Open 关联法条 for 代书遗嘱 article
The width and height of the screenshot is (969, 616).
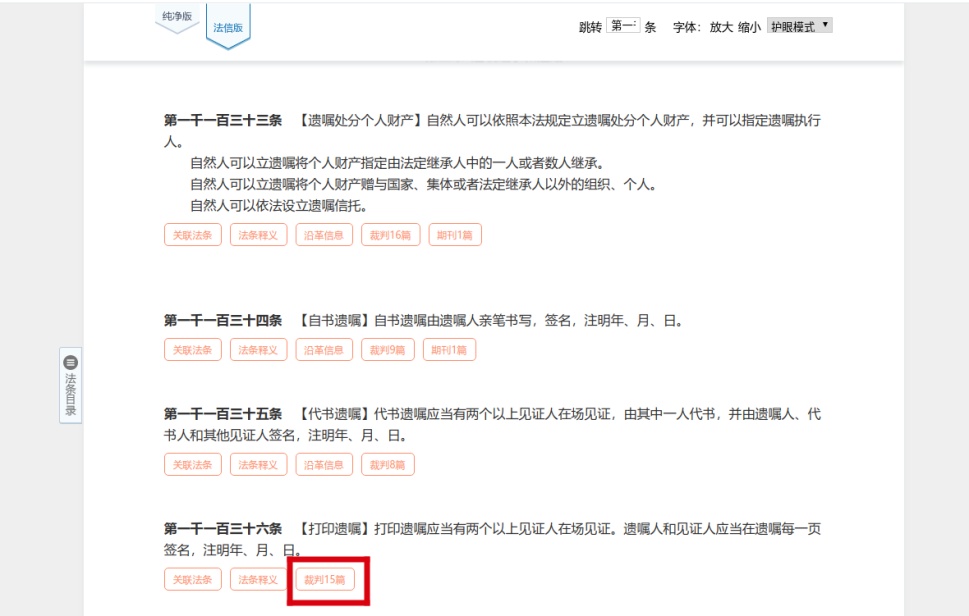193,464
